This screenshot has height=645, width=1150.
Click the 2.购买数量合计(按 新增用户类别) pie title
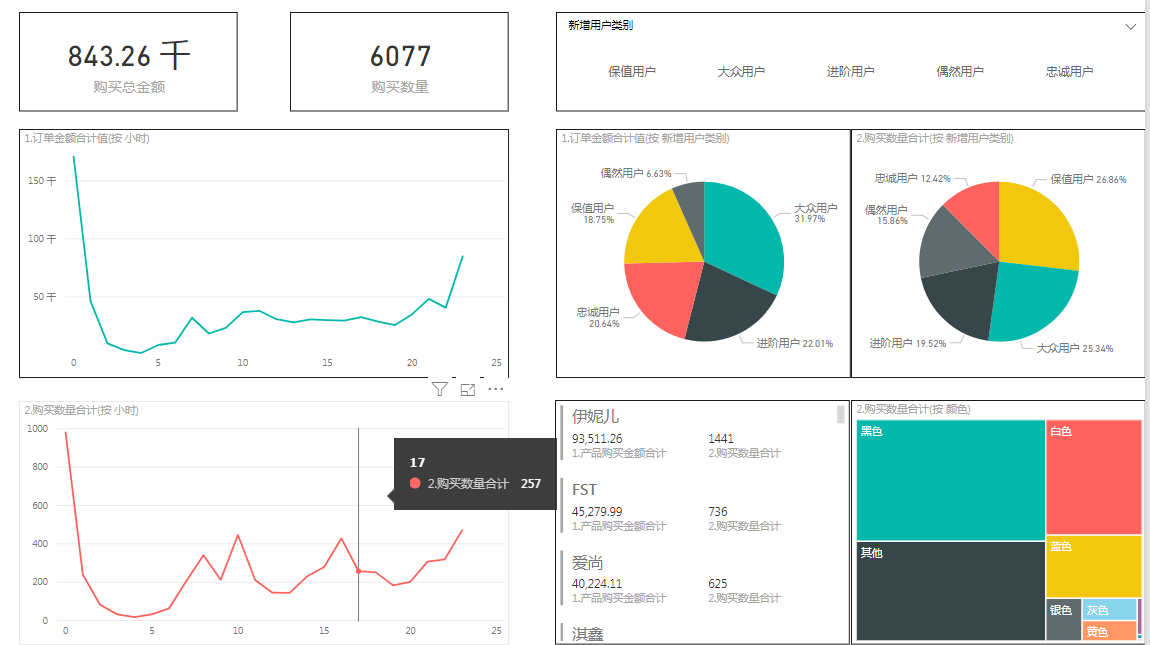point(934,138)
